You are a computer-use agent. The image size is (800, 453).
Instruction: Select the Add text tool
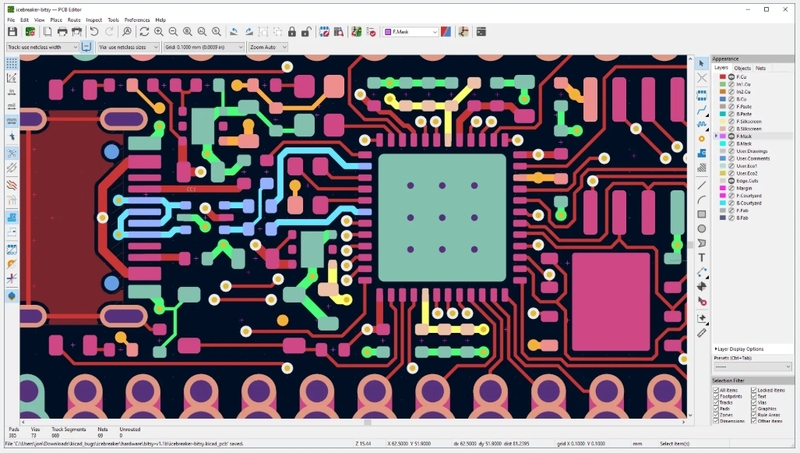[702, 258]
